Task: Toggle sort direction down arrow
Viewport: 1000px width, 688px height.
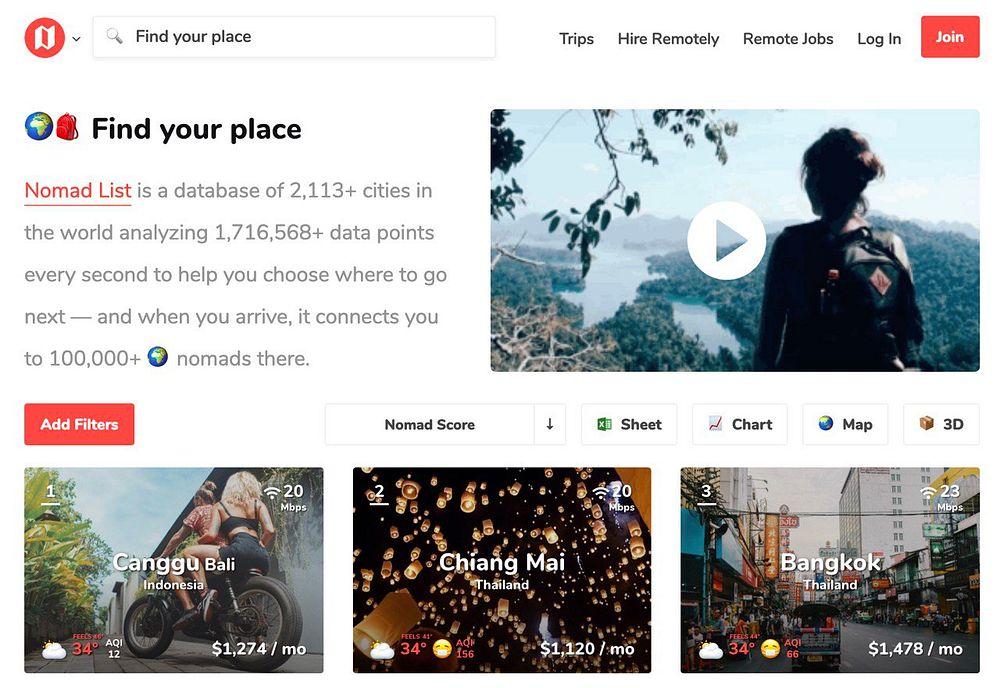Action: click(550, 424)
